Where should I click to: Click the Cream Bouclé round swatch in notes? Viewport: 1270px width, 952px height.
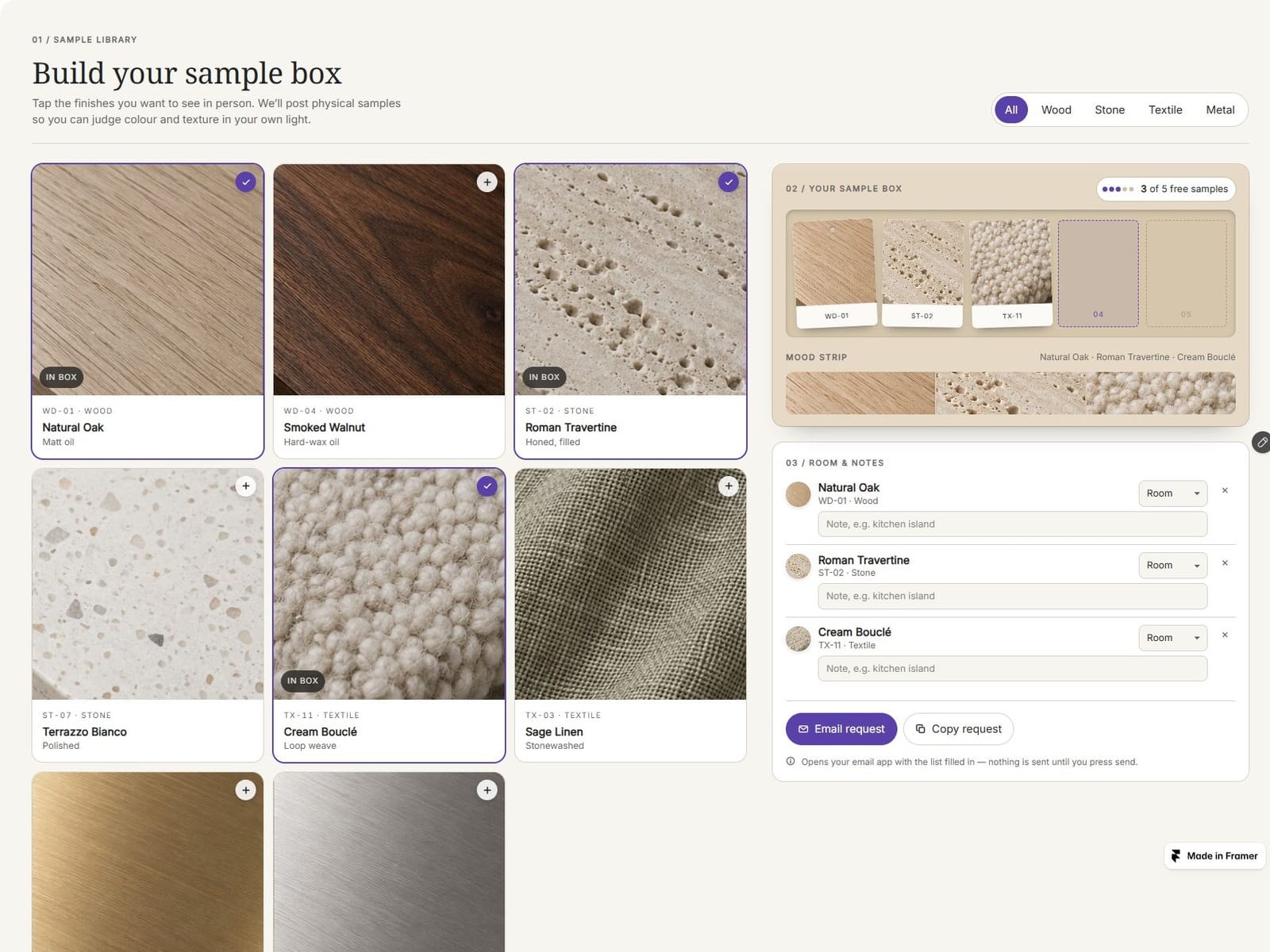pos(798,639)
